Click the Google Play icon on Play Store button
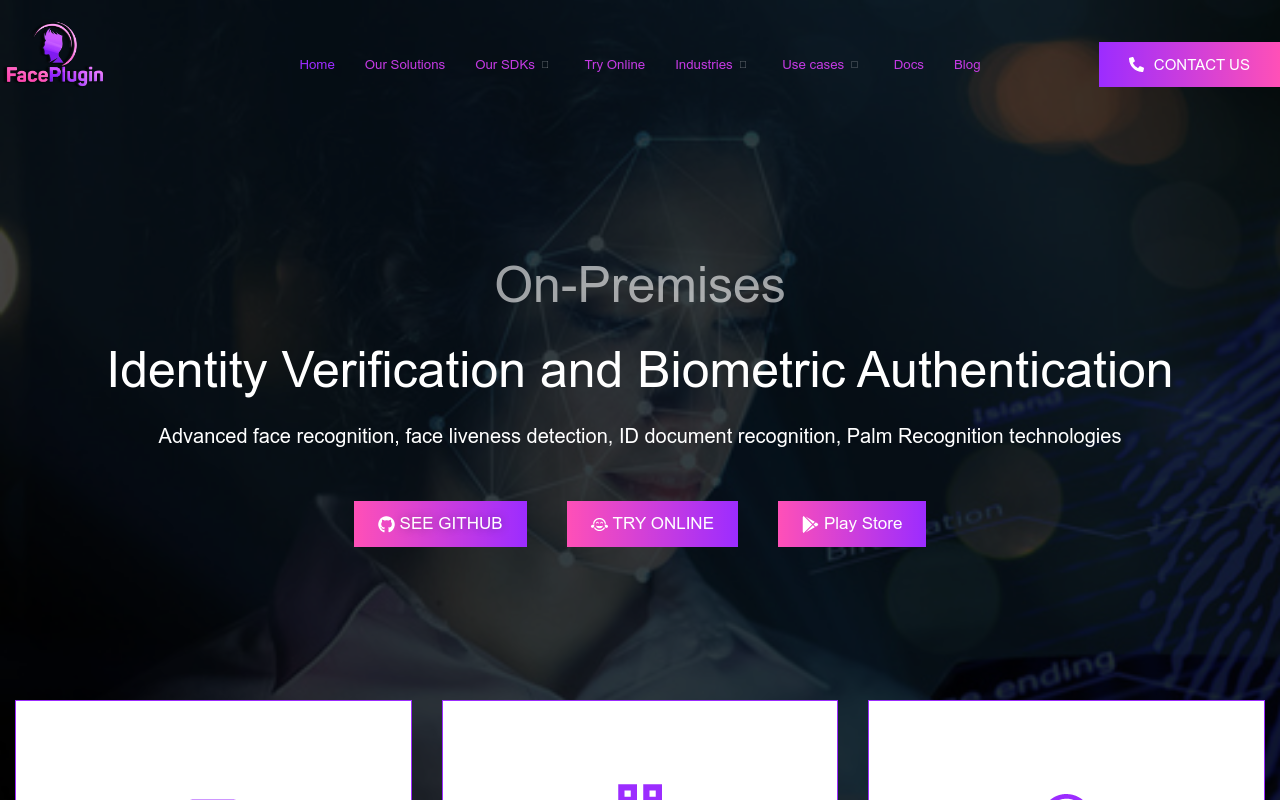The width and height of the screenshot is (1280, 800). tap(810, 524)
